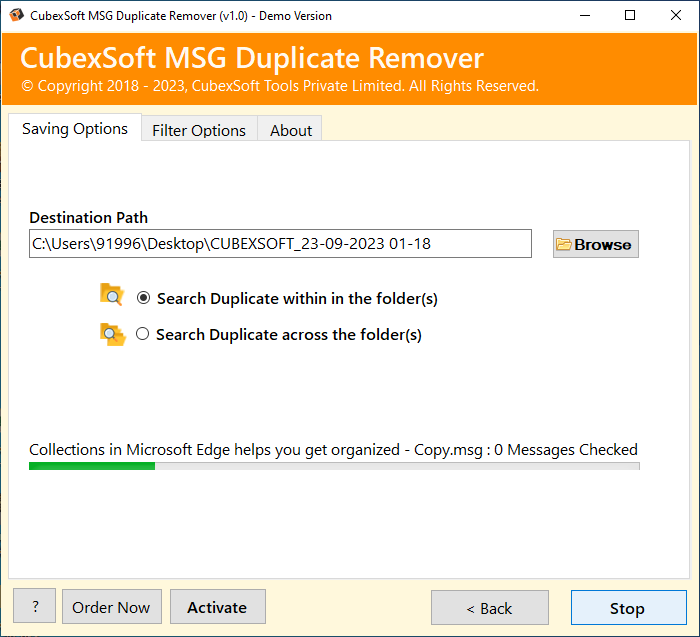Click the multi-folder icon beside across-folder option
This screenshot has width=700, height=637.
(111, 334)
